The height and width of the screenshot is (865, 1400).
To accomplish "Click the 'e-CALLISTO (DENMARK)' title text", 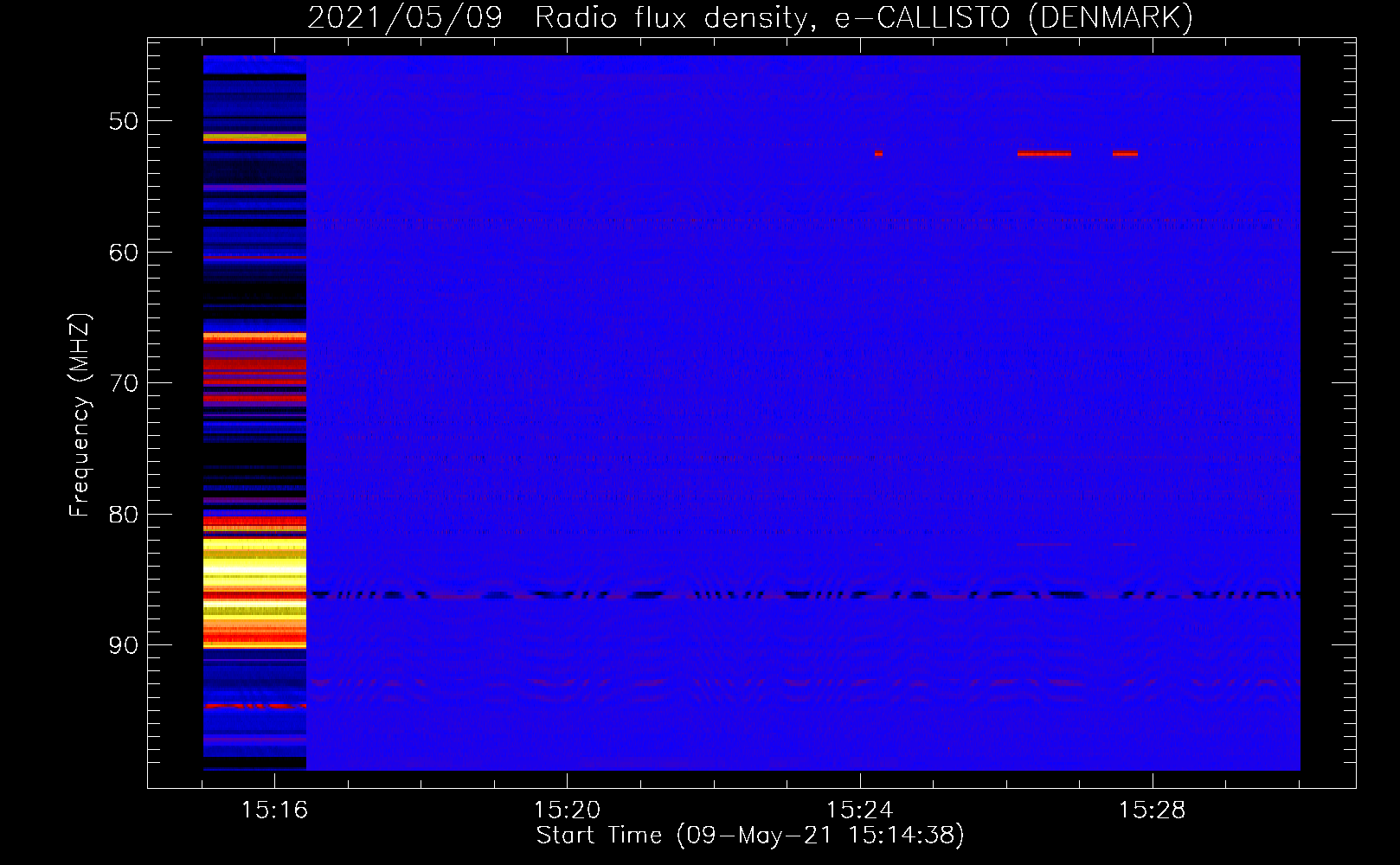I will coord(1014,18).
